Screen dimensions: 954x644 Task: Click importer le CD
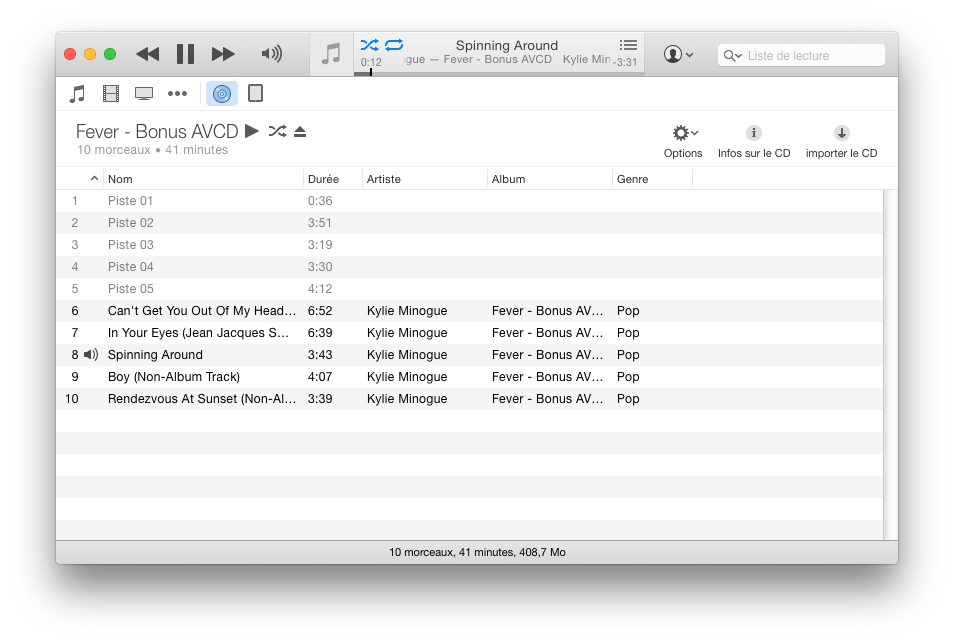(x=841, y=142)
